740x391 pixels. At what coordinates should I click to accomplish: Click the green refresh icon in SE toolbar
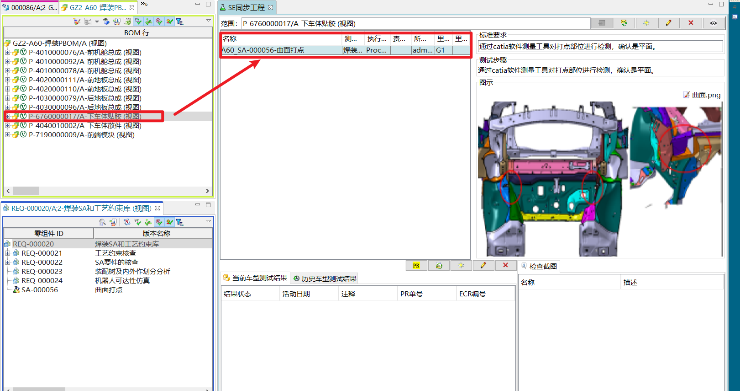624,23
